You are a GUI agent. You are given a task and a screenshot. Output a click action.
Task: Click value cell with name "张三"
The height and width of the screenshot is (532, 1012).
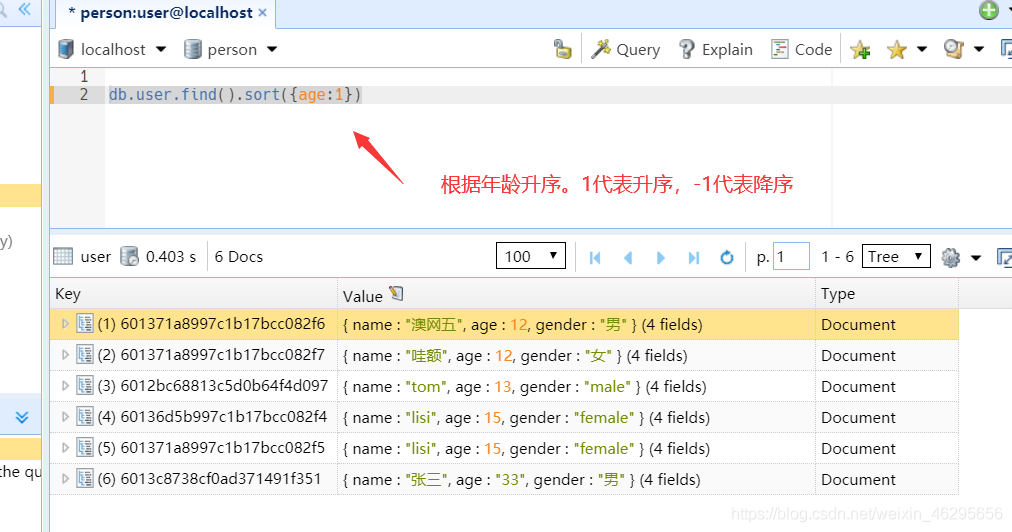tap(576, 479)
